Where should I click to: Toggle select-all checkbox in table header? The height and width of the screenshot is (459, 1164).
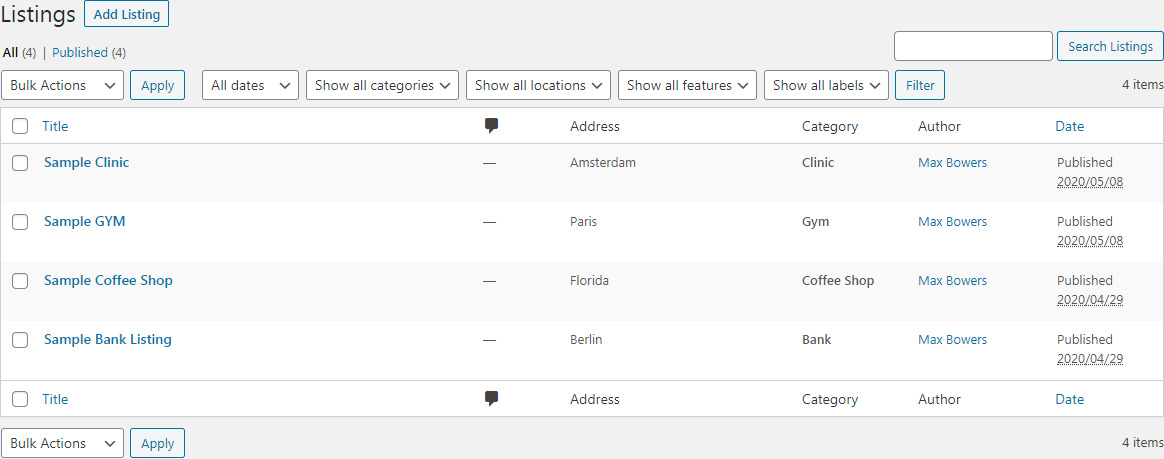[20, 126]
